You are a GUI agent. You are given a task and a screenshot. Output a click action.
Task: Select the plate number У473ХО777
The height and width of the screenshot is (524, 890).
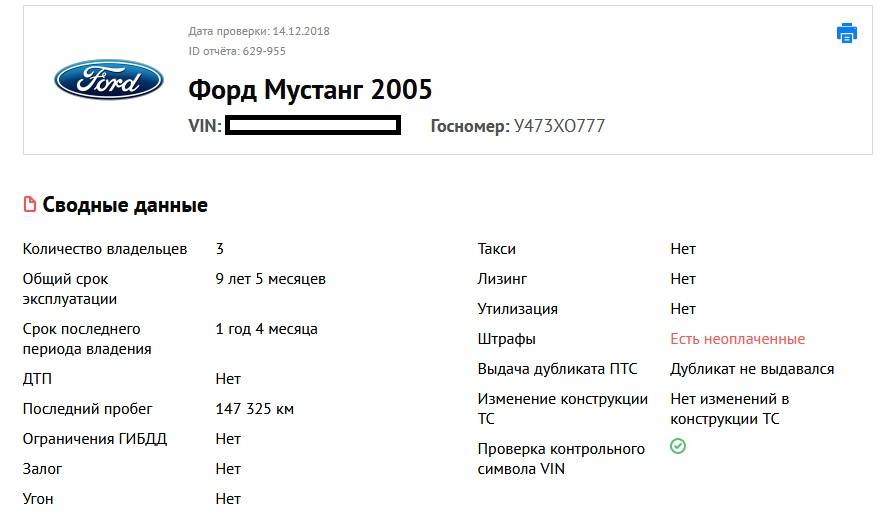click(x=559, y=126)
